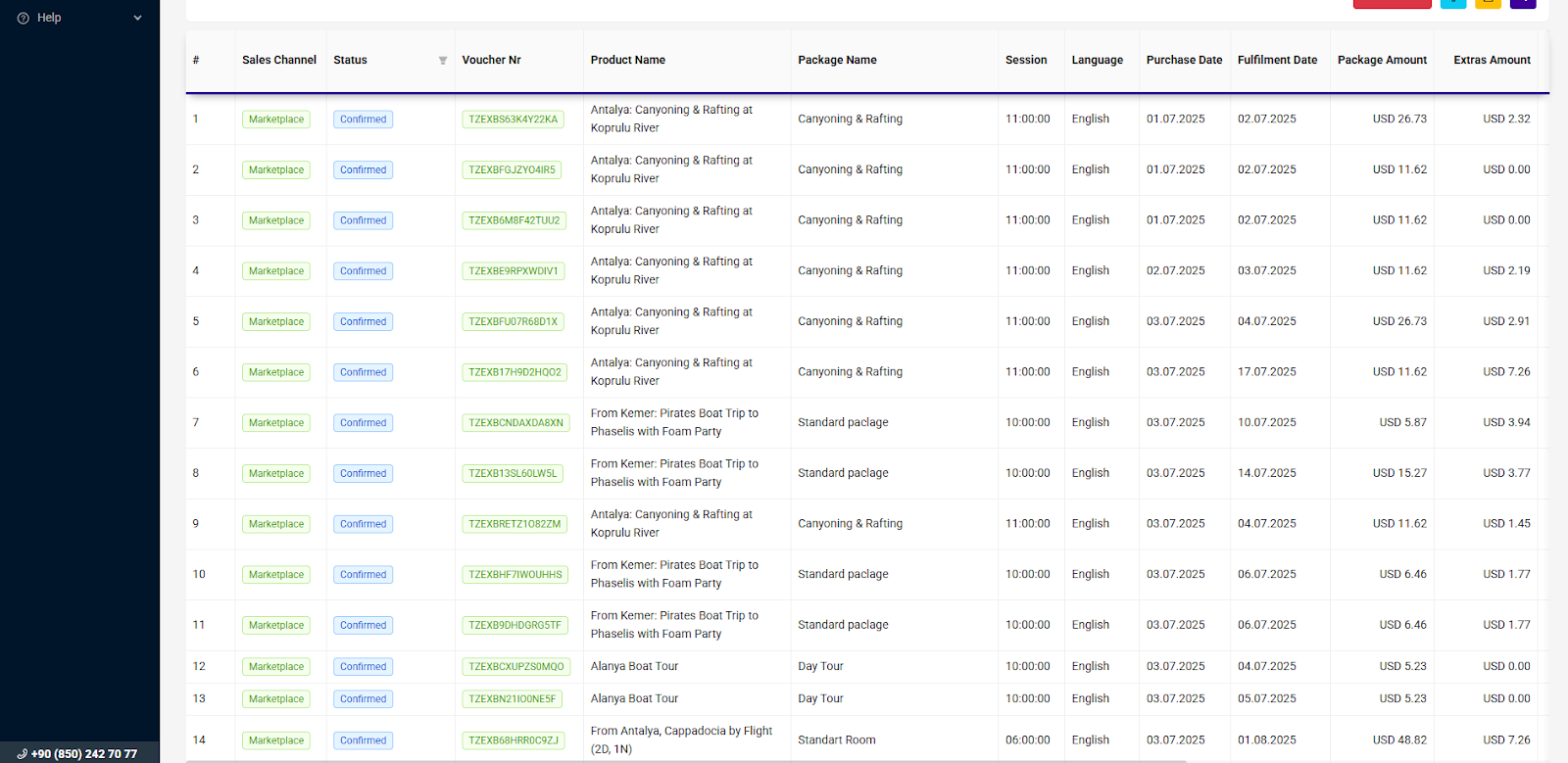Click the Confirmed status badge in row 6
This screenshot has height=763, width=1568.
point(364,372)
